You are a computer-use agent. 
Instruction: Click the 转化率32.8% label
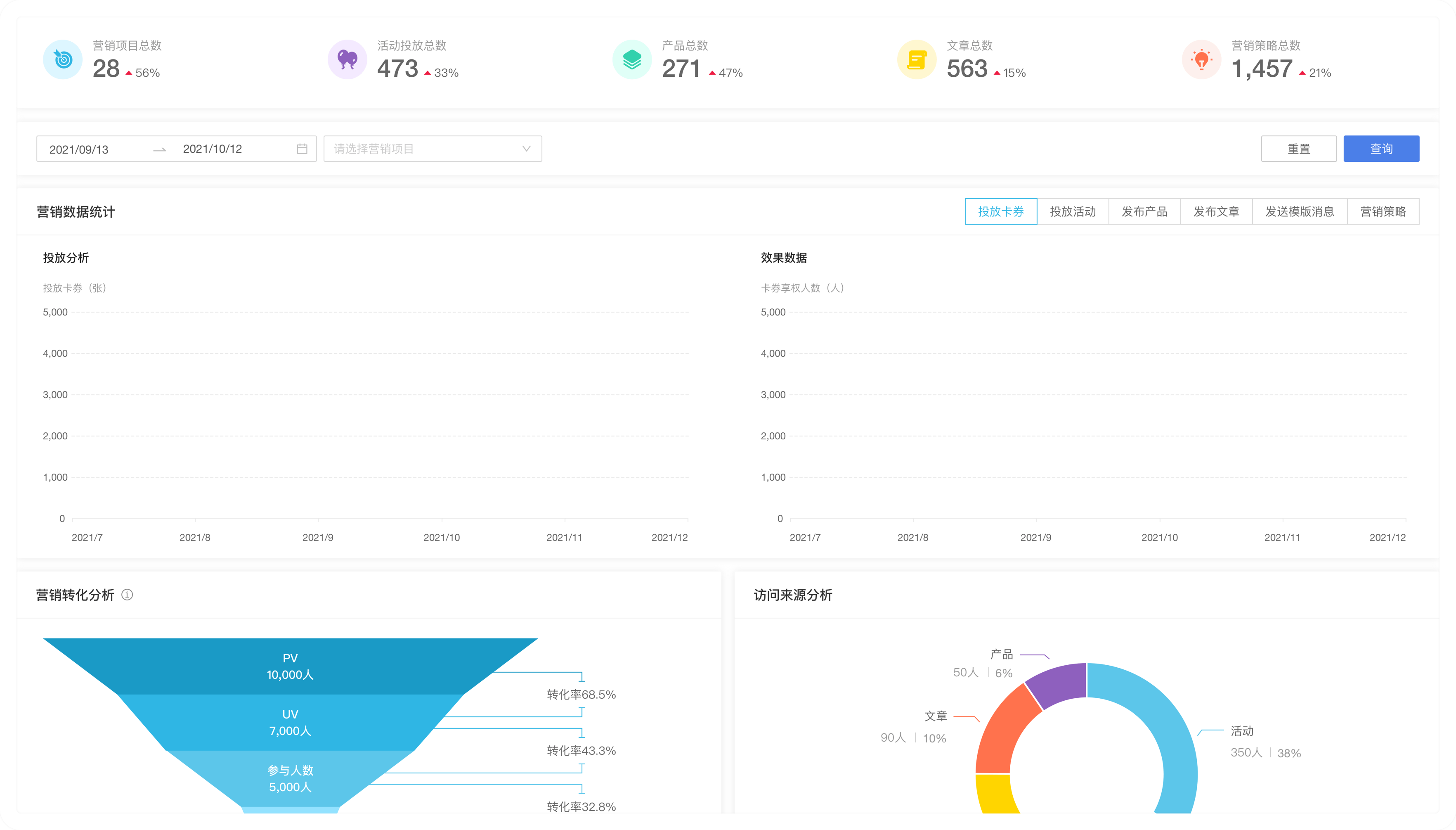click(581, 806)
